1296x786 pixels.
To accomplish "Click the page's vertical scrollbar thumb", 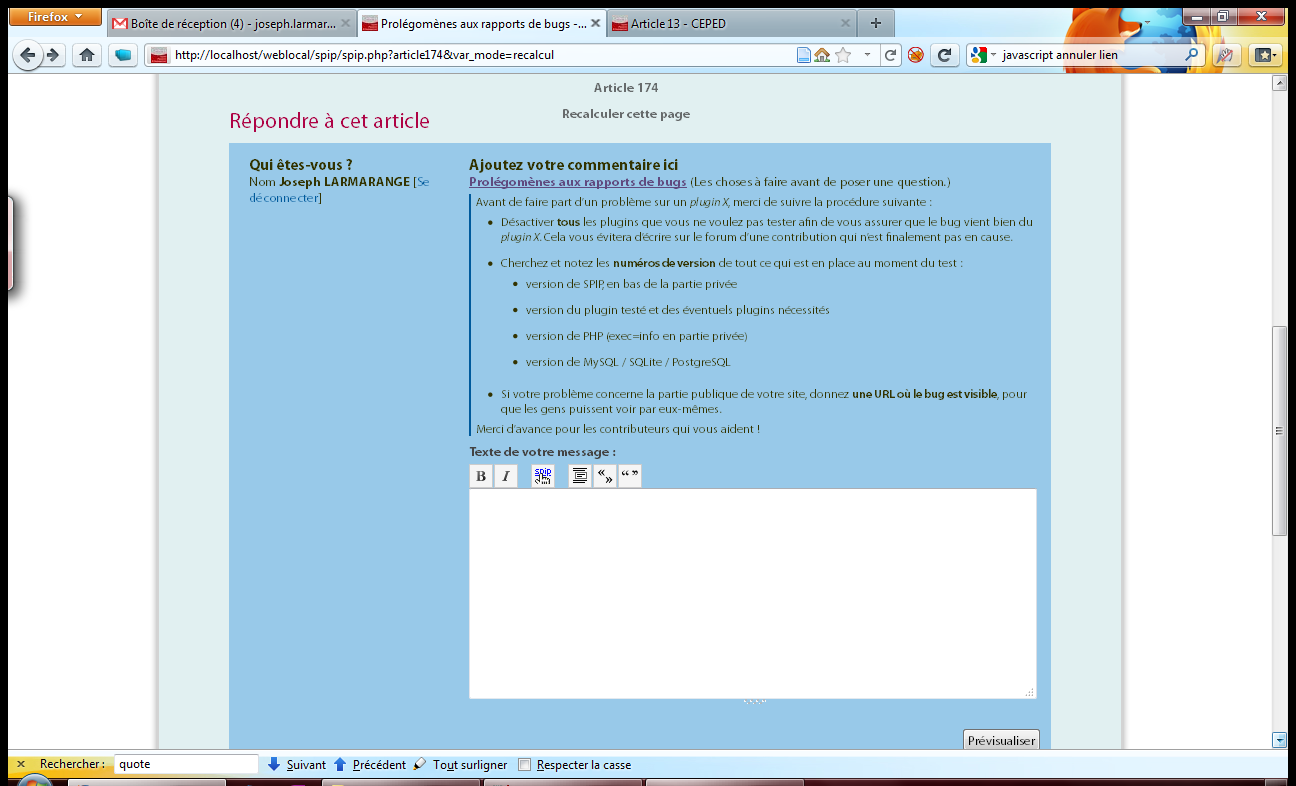I will pos(1279,430).
